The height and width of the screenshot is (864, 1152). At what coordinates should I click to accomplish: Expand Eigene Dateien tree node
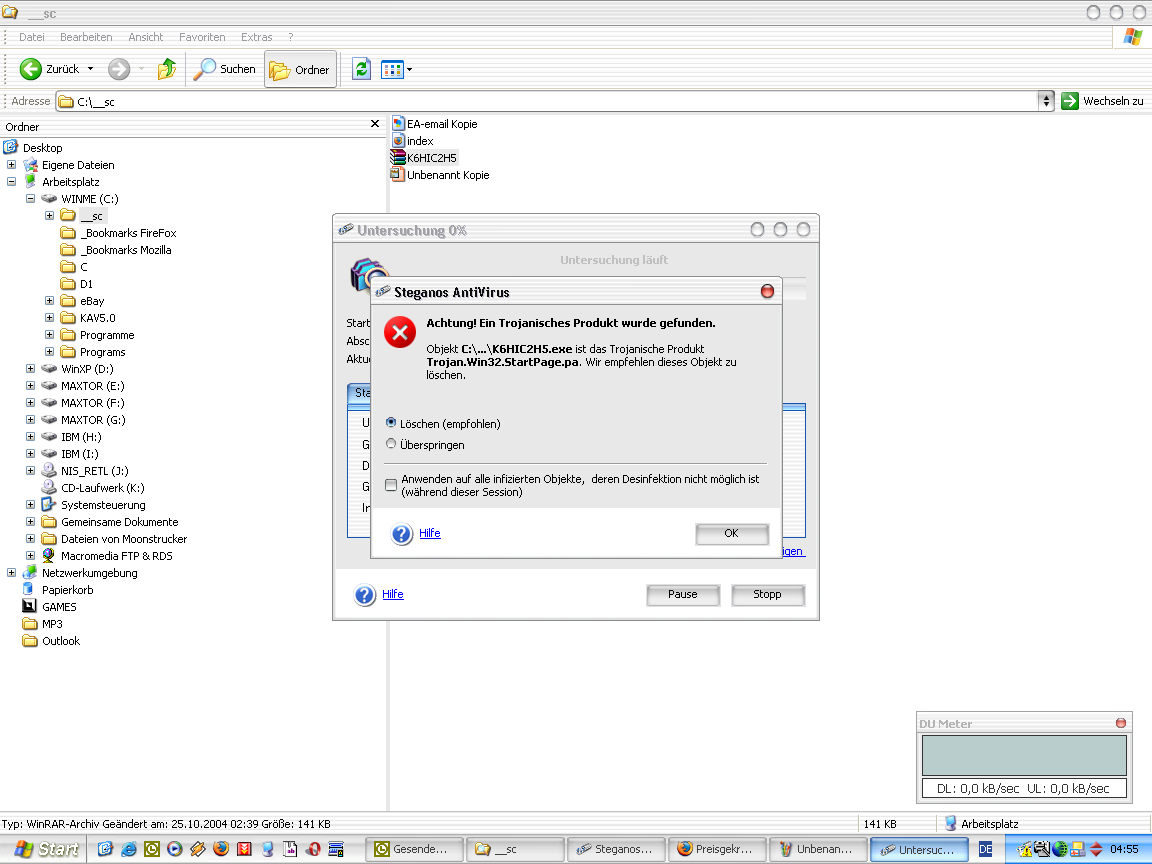pyautogui.click(x=12, y=165)
